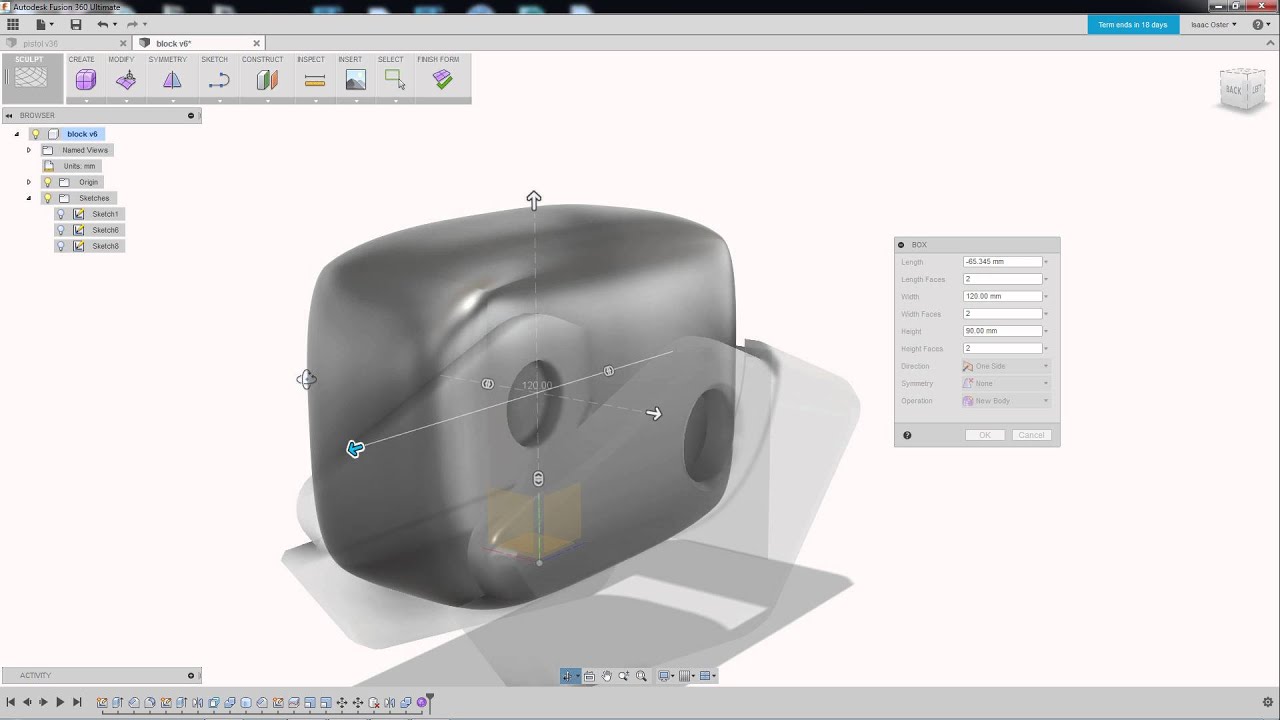Click the Modify edit form icon

tap(126, 80)
